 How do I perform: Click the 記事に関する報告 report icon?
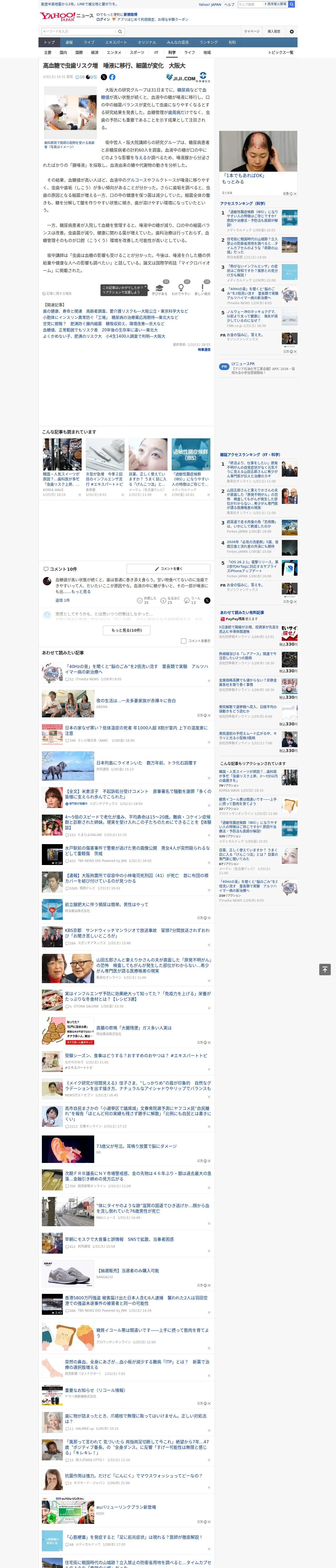coord(44,293)
